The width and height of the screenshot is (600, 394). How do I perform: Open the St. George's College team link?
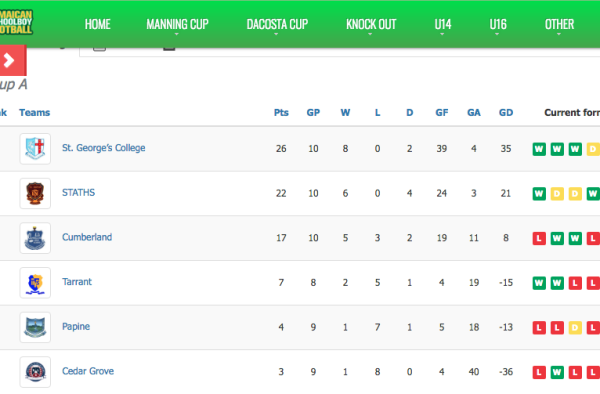pyautogui.click(x=104, y=148)
